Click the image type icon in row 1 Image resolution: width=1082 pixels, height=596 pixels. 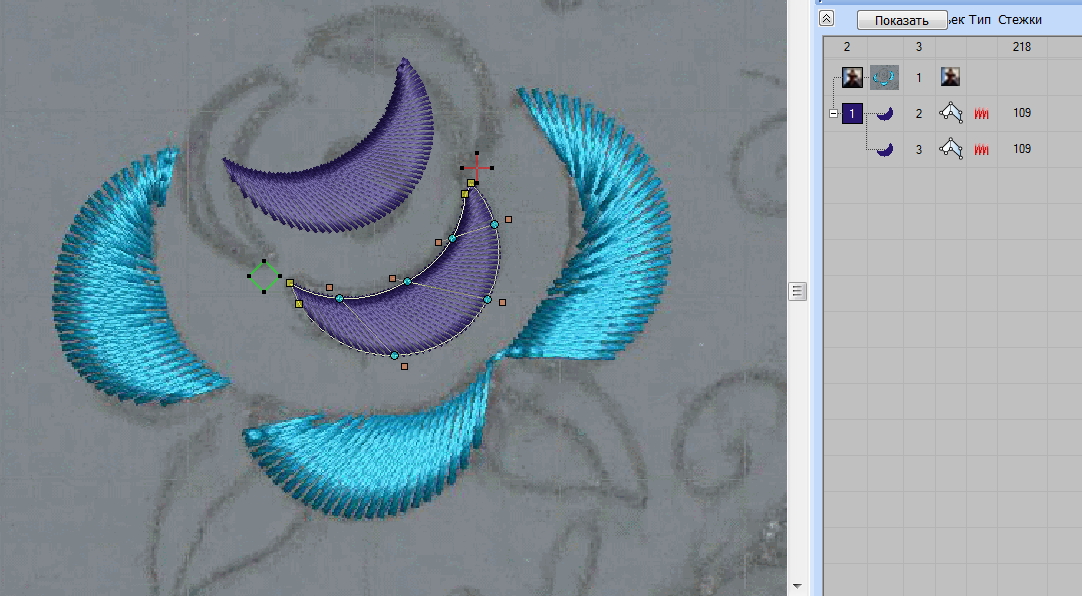click(x=950, y=77)
